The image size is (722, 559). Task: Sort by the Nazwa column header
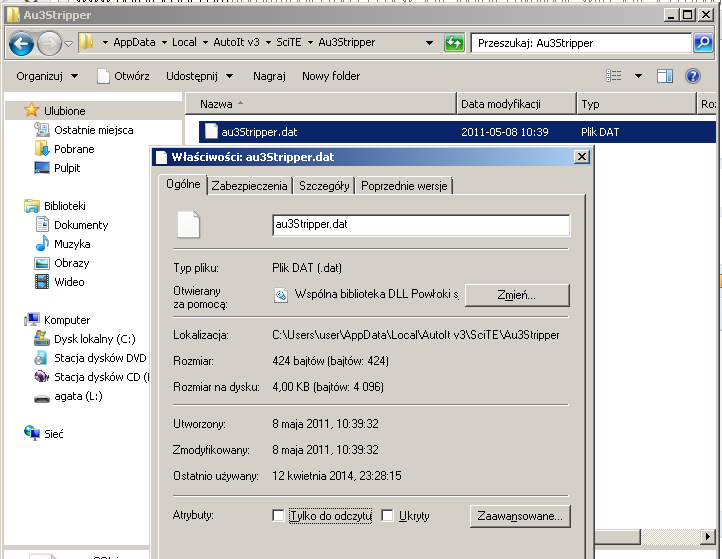click(320, 104)
